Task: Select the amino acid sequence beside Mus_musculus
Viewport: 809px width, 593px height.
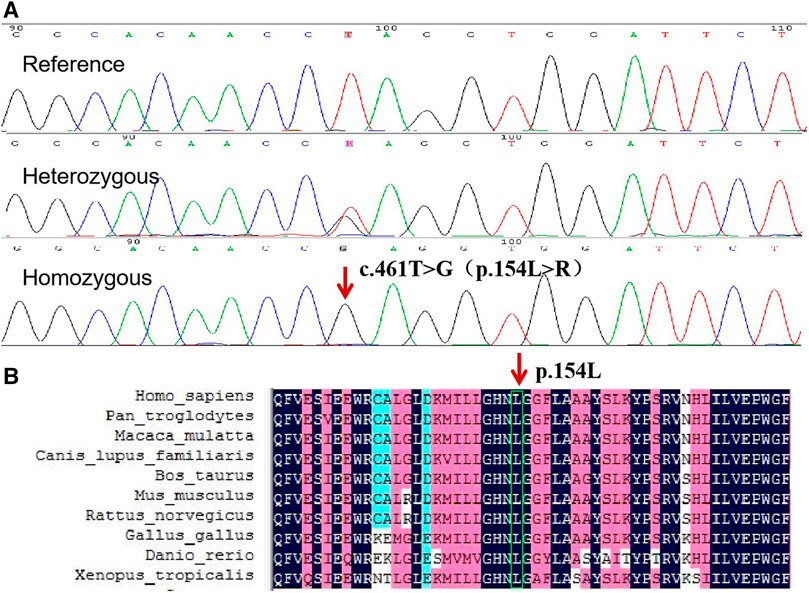Action: (x=531, y=499)
